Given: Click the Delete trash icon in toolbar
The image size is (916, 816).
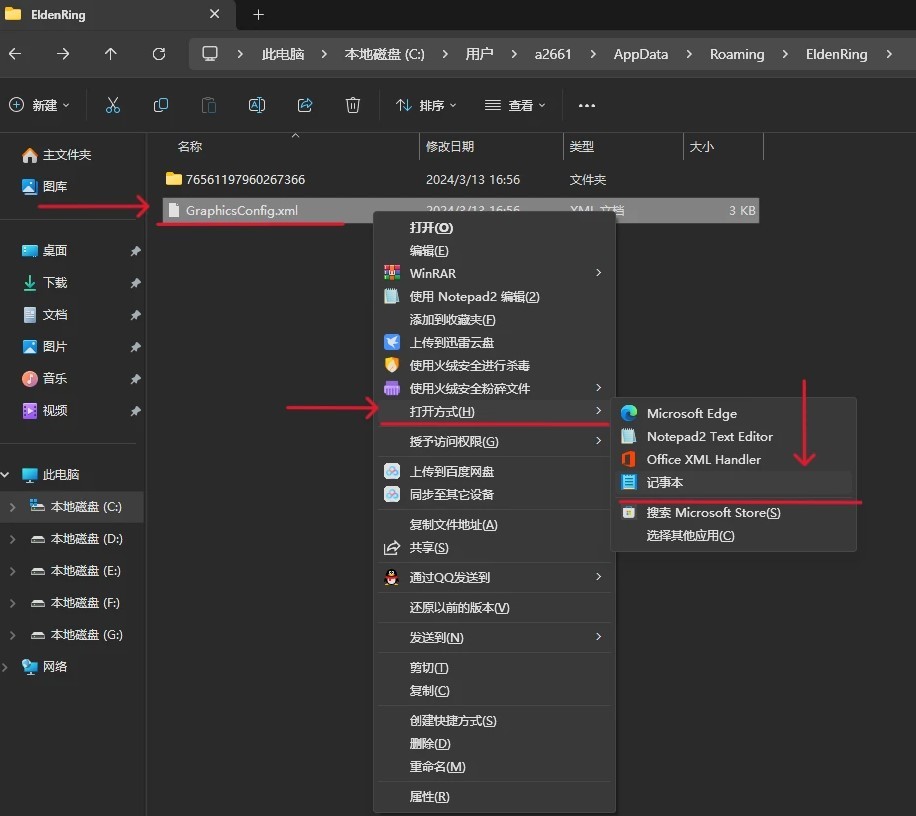Looking at the screenshot, I should tap(353, 105).
